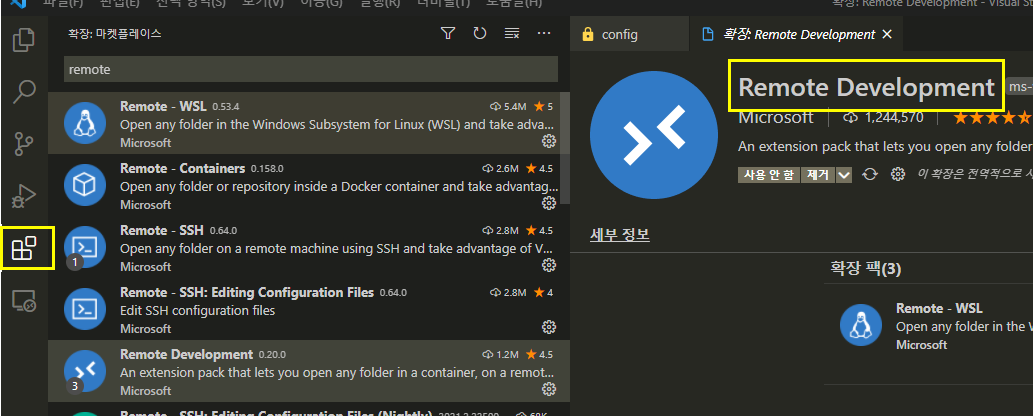Select the Remote Development extension tab
1033x416 pixels.
(x=798, y=34)
